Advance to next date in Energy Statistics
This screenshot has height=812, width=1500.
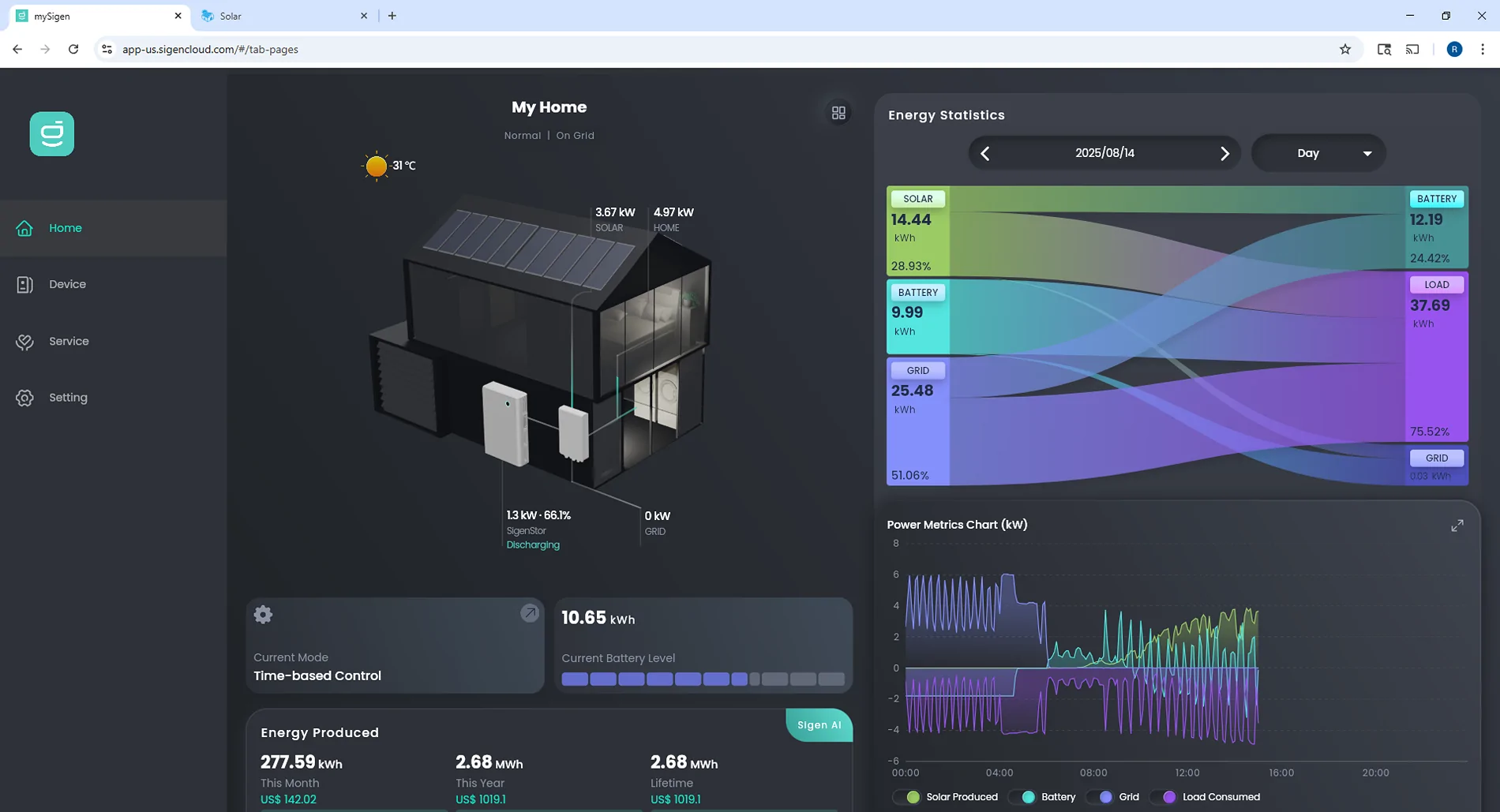(1224, 154)
